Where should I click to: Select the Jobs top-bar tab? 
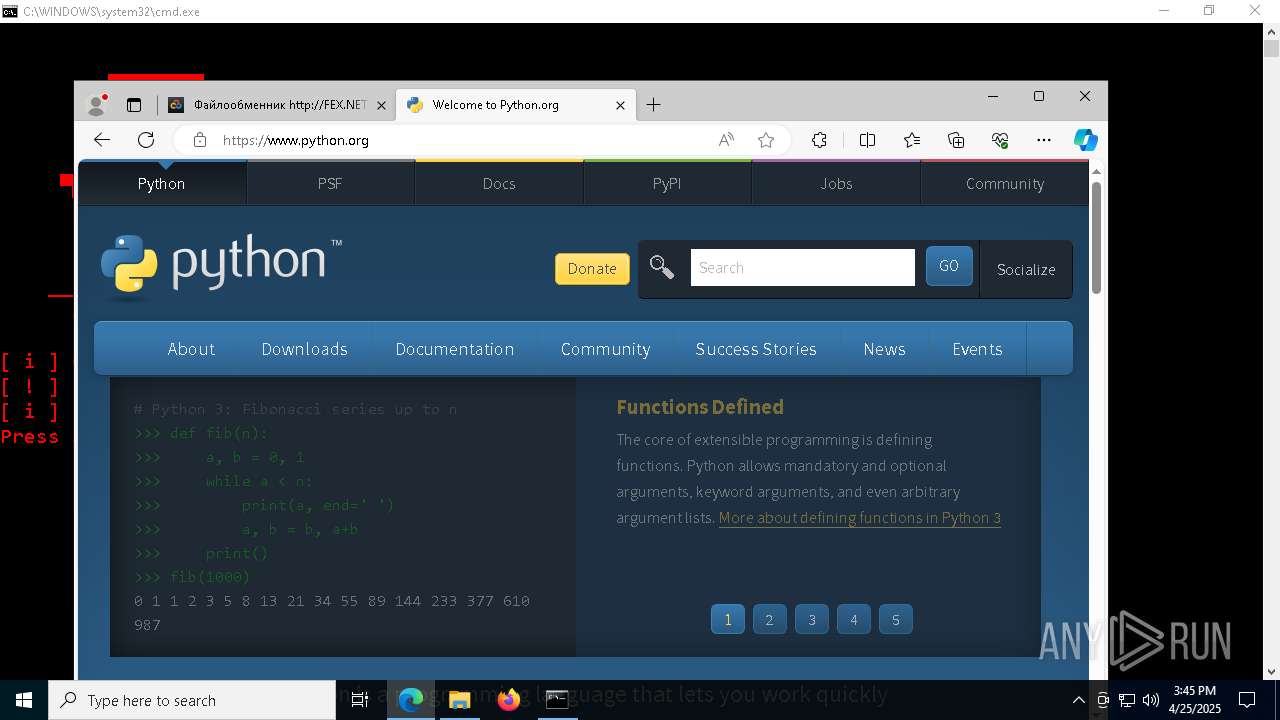(836, 183)
